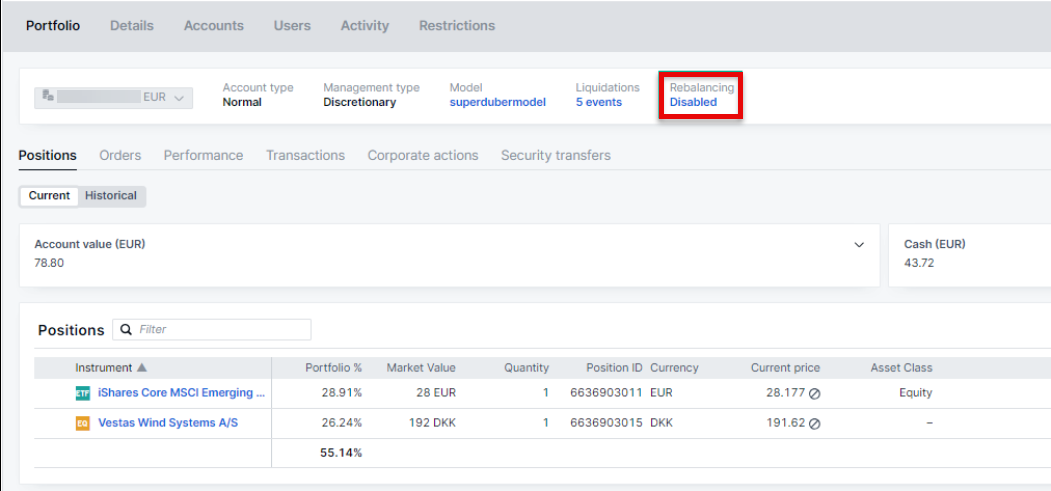Click the Disabled rebalancing link
The width and height of the screenshot is (1051, 491).
coord(693,102)
